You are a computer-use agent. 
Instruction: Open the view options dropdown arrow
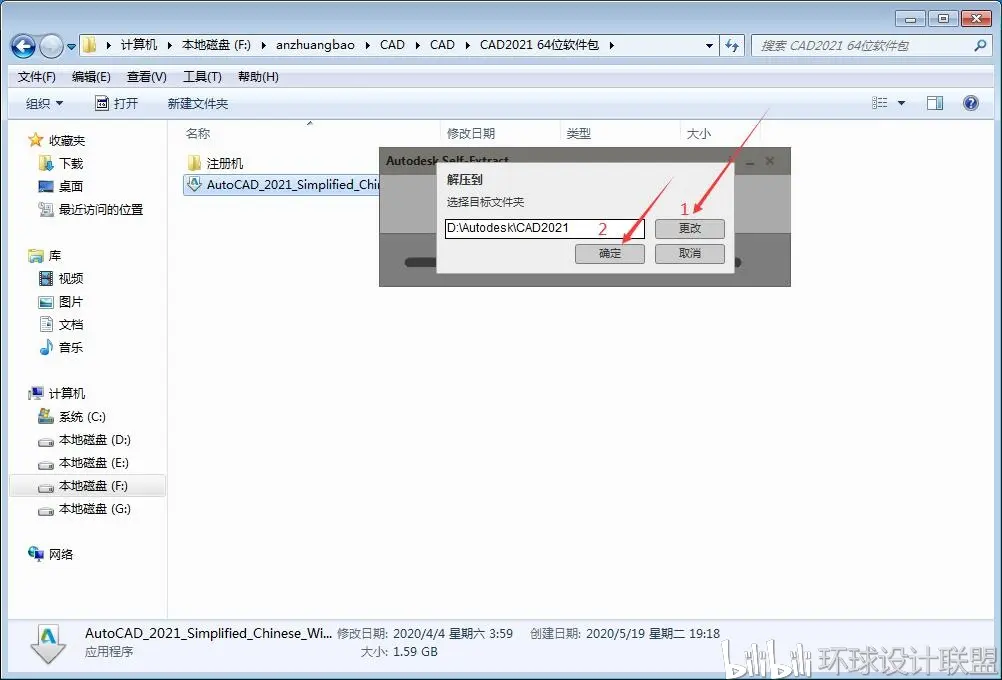(x=901, y=103)
